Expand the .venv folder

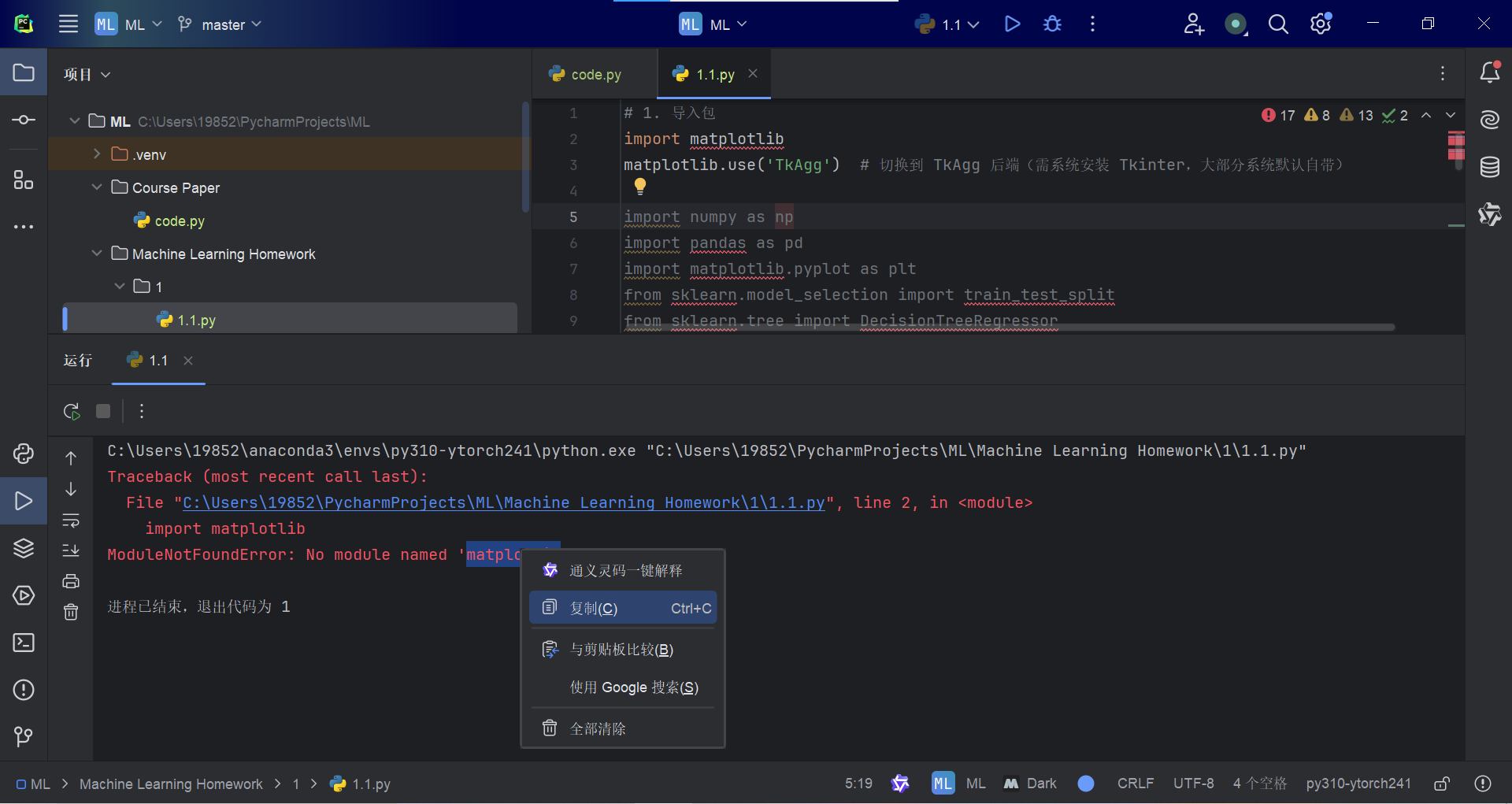97,154
